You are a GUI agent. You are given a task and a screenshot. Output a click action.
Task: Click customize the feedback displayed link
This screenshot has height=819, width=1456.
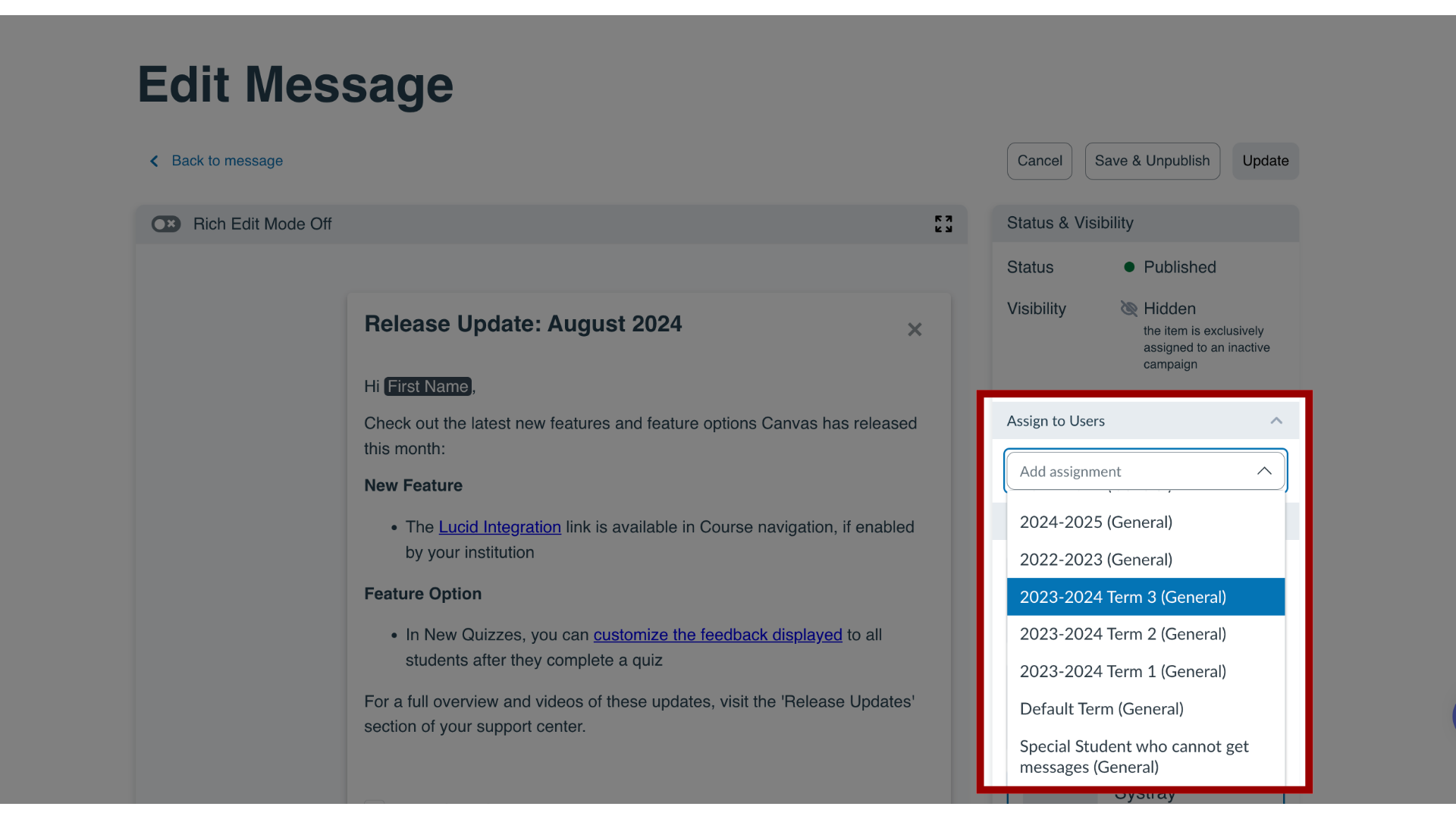click(x=717, y=634)
